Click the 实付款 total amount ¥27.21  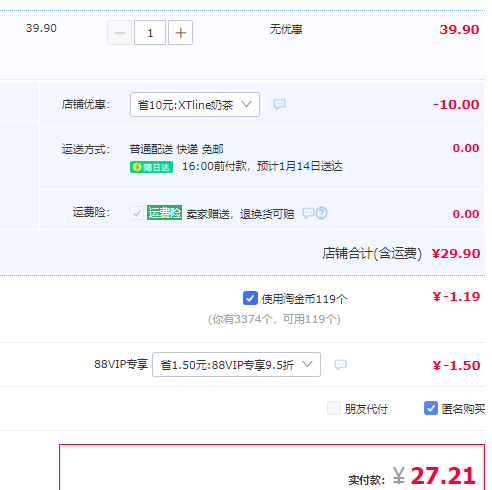coord(434,476)
